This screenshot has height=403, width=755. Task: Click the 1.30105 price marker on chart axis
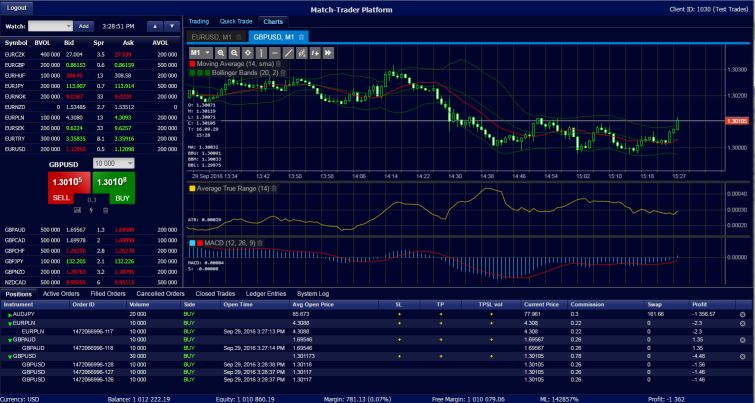click(737, 121)
